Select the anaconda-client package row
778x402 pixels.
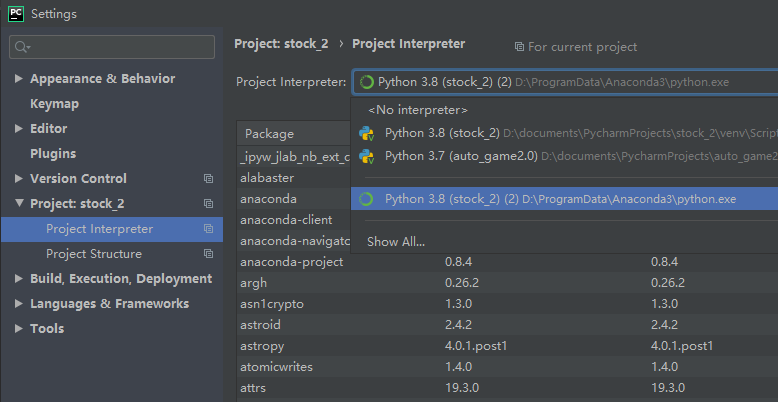click(294, 220)
